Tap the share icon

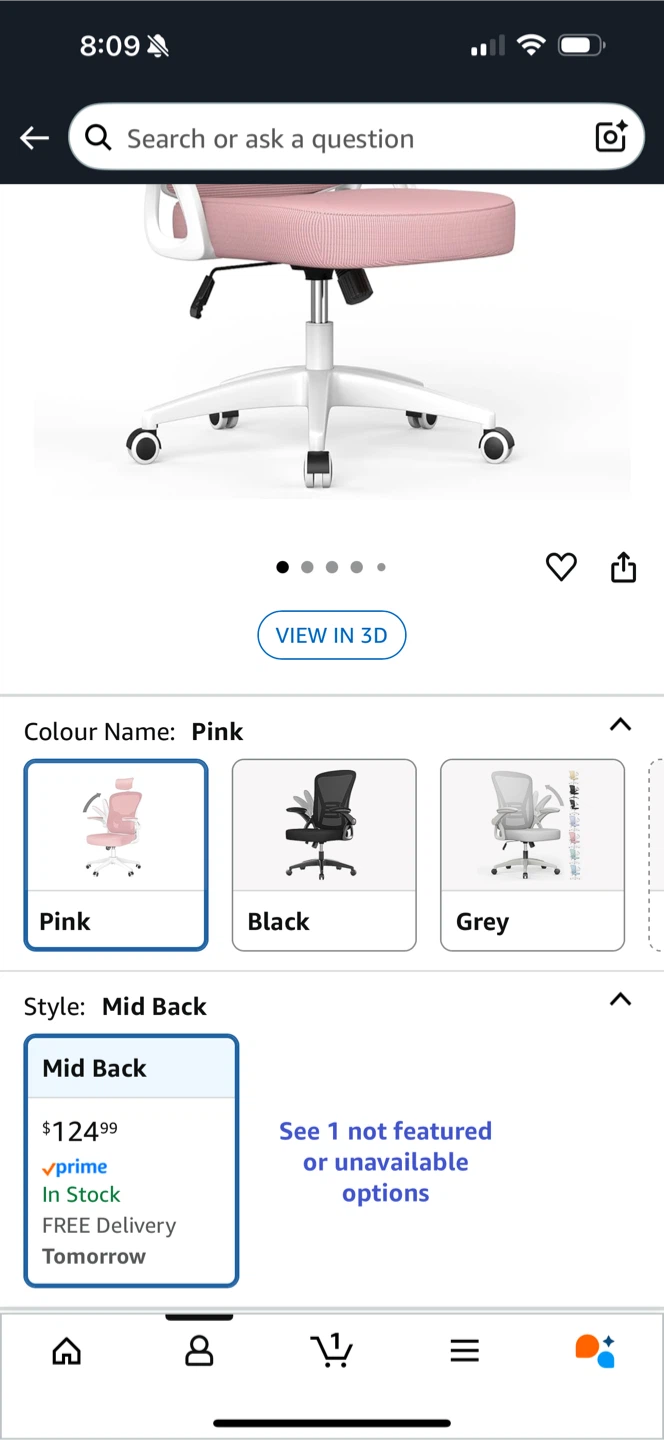[x=623, y=567]
